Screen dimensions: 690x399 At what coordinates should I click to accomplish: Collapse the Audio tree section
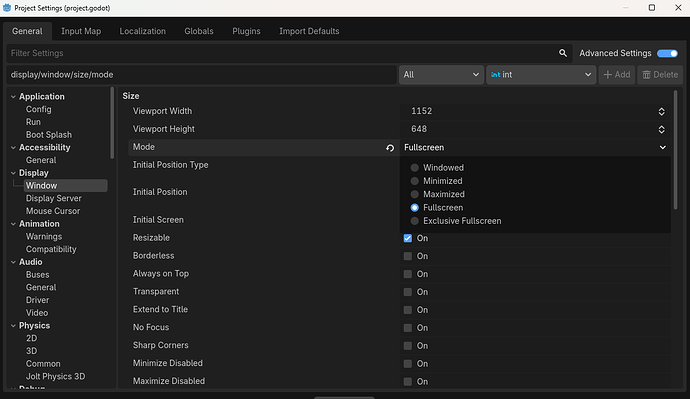pos(13,262)
